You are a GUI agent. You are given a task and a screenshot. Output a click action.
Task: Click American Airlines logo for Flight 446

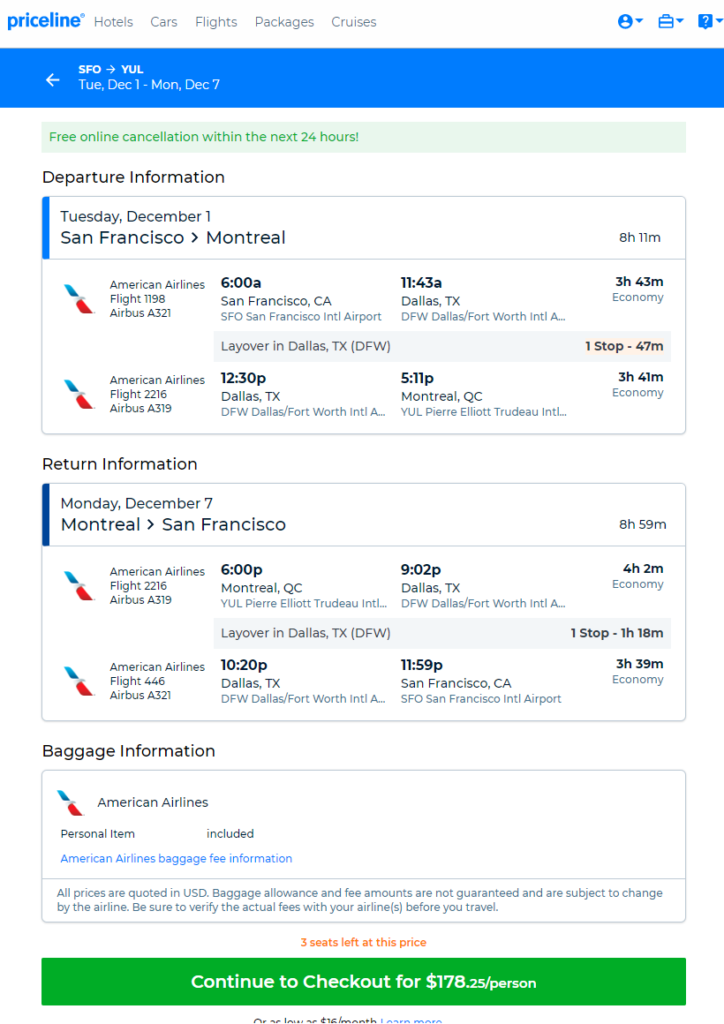point(79,681)
